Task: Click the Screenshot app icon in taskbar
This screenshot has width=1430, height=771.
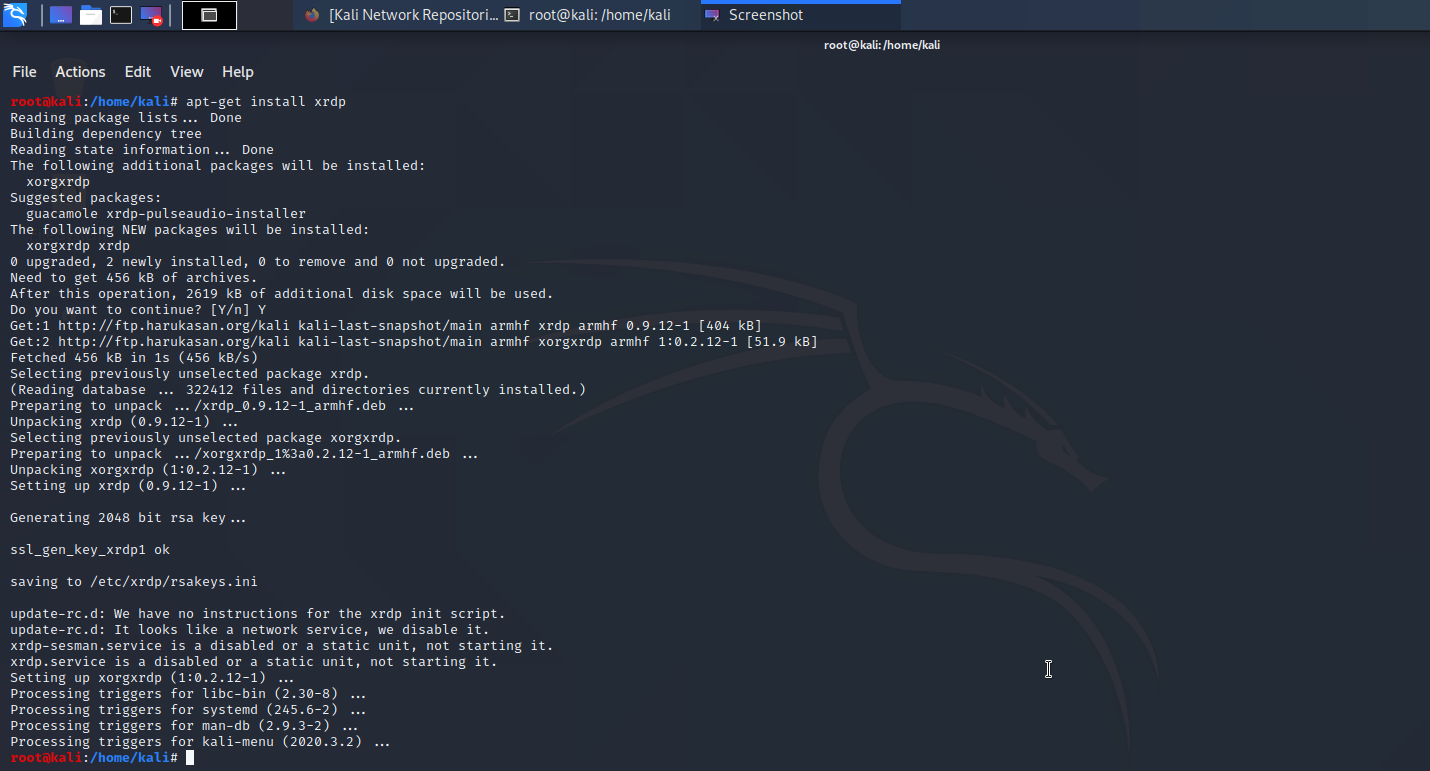Action: pyautogui.click(x=712, y=15)
